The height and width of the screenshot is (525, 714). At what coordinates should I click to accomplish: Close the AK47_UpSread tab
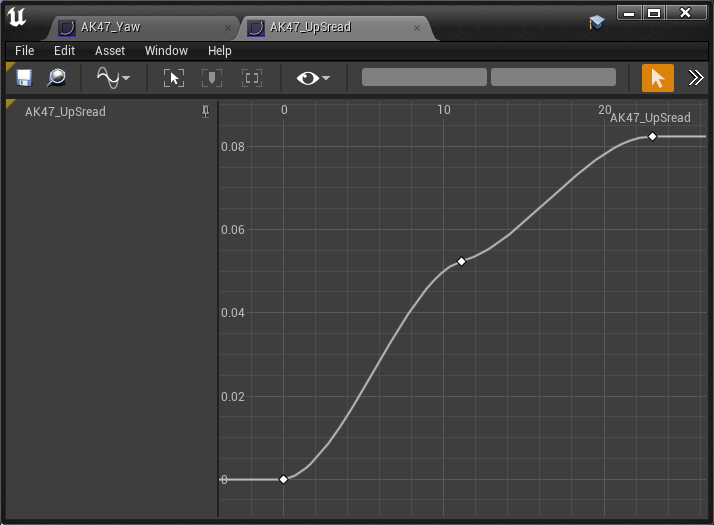pos(417,28)
